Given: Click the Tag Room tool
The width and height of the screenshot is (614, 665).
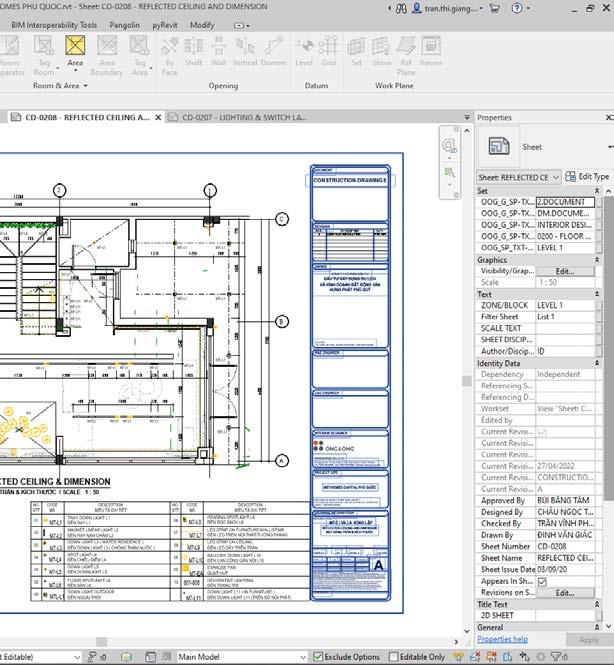Looking at the screenshot, I should [x=44, y=55].
